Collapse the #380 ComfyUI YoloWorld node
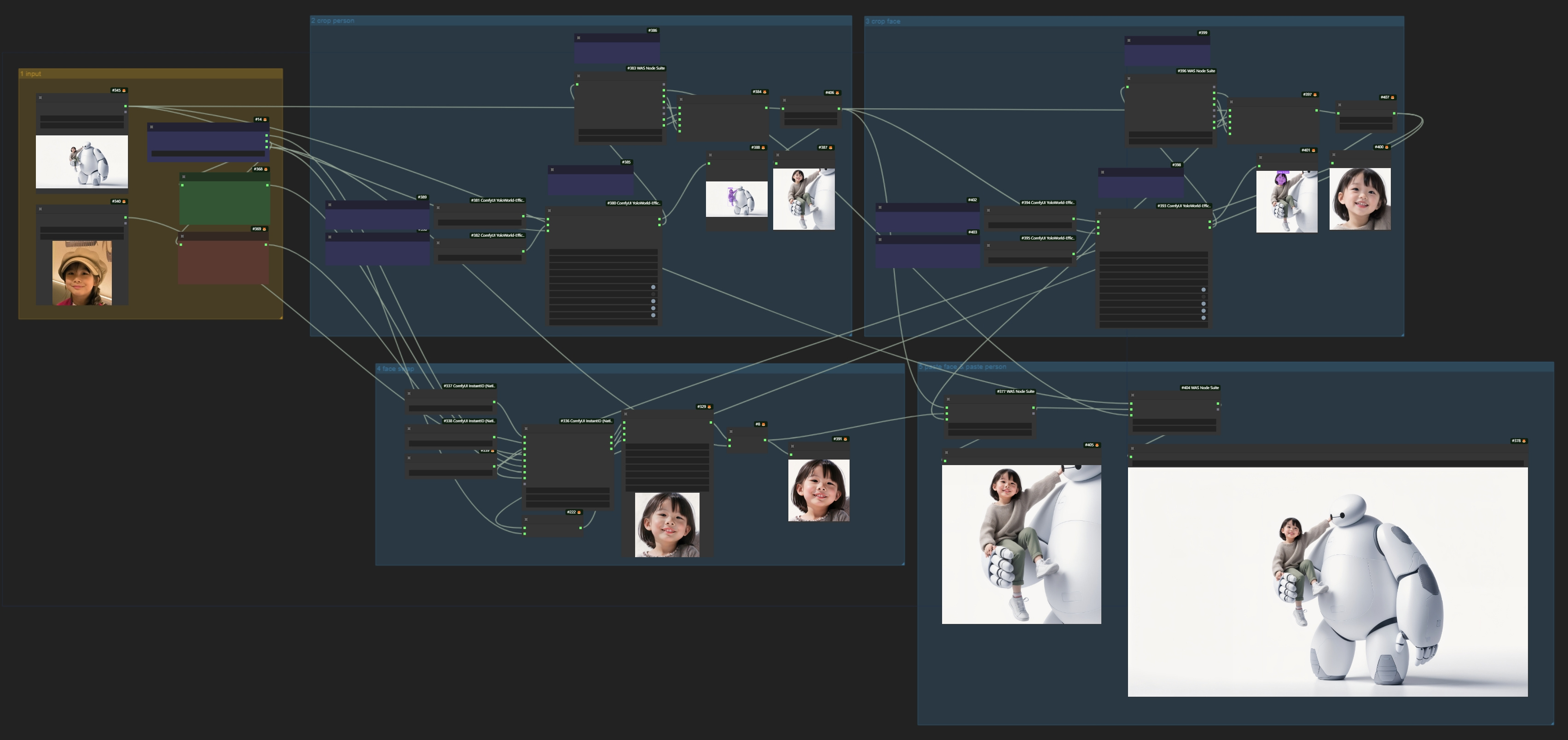The height and width of the screenshot is (740, 1568). [550, 211]
